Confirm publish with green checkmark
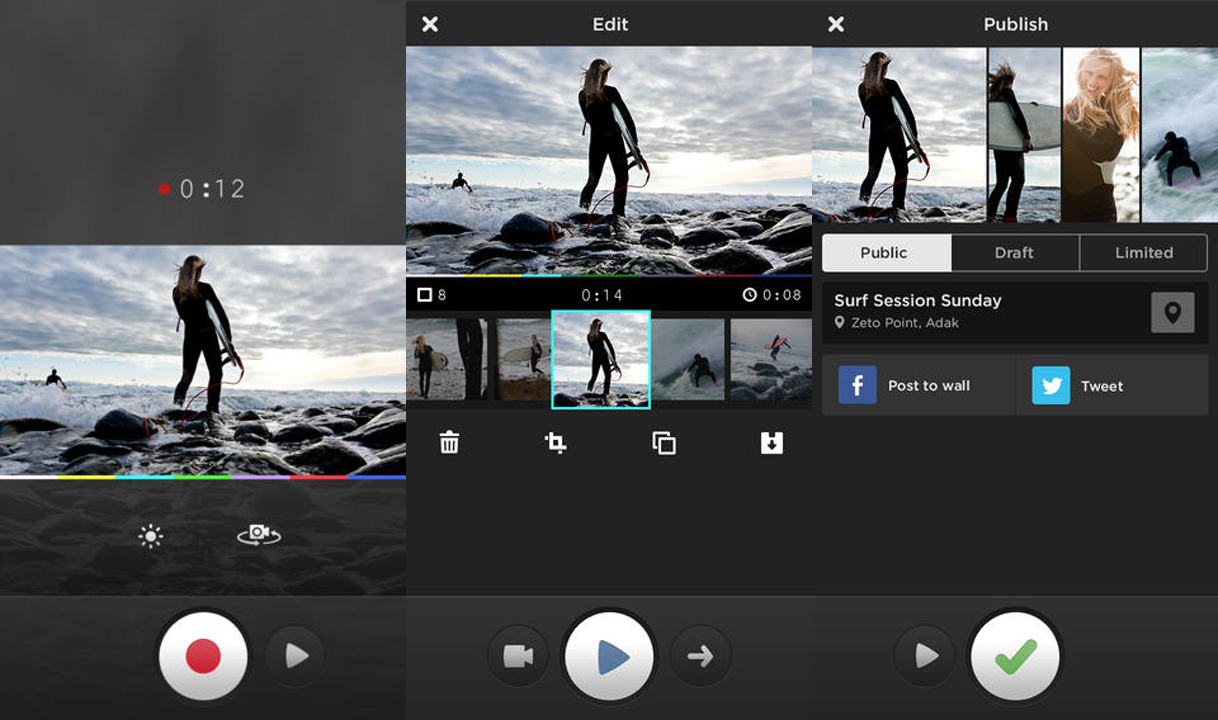This screenshot has height=720, width=1218. 1015,657
